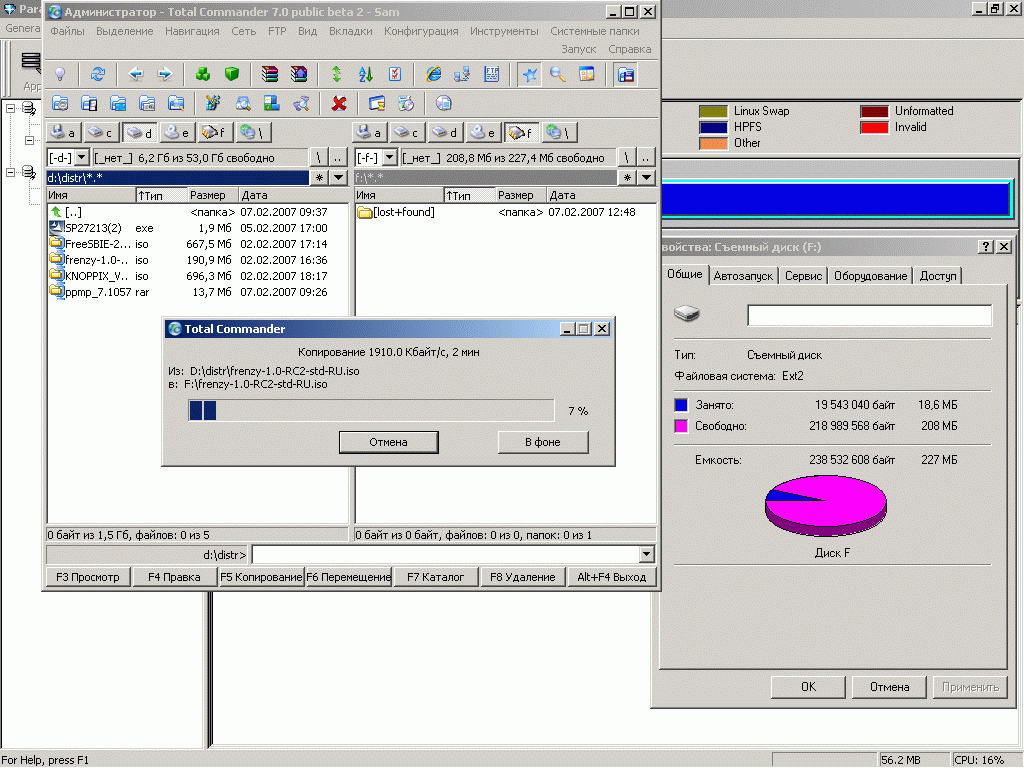Click the green up-down arrows icon
Screen dimensions: 1024x768
[336, 74]
